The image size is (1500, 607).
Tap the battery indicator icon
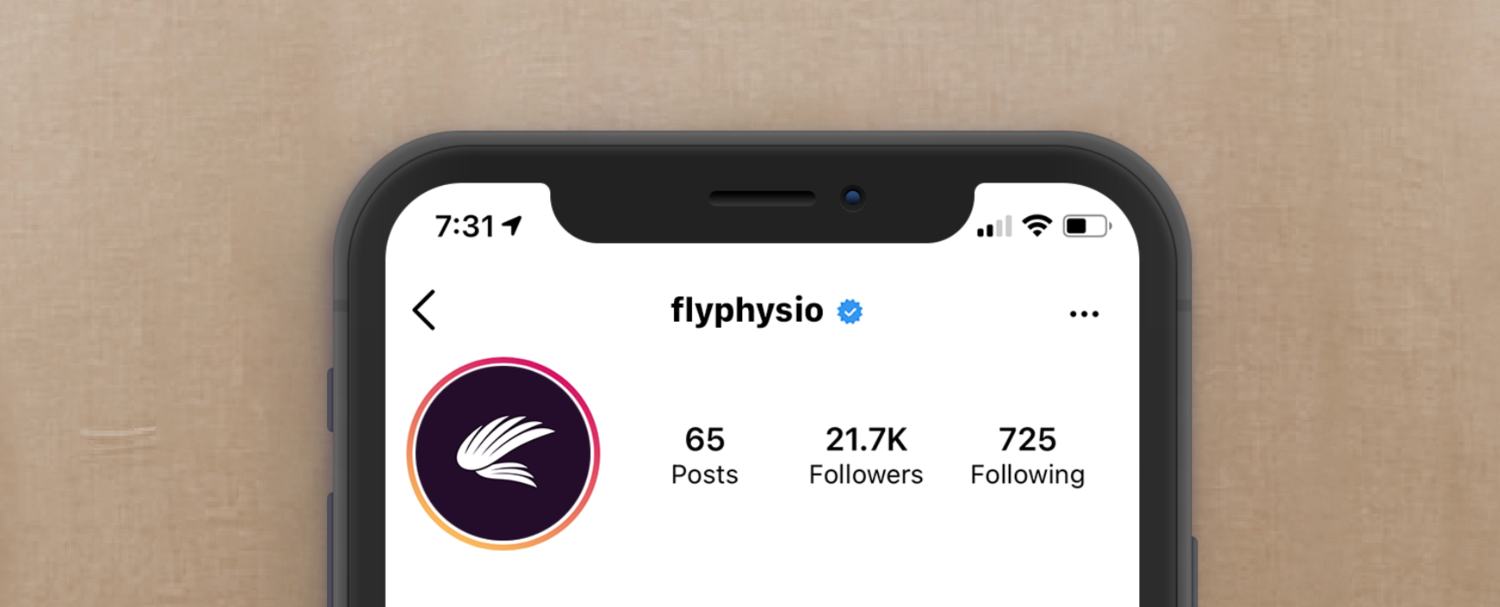pyautogui.click(x=1087, y=226)
